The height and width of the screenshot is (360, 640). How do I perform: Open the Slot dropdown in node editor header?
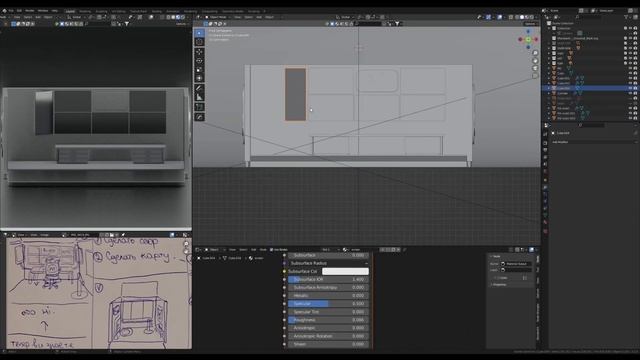(329, 249)
